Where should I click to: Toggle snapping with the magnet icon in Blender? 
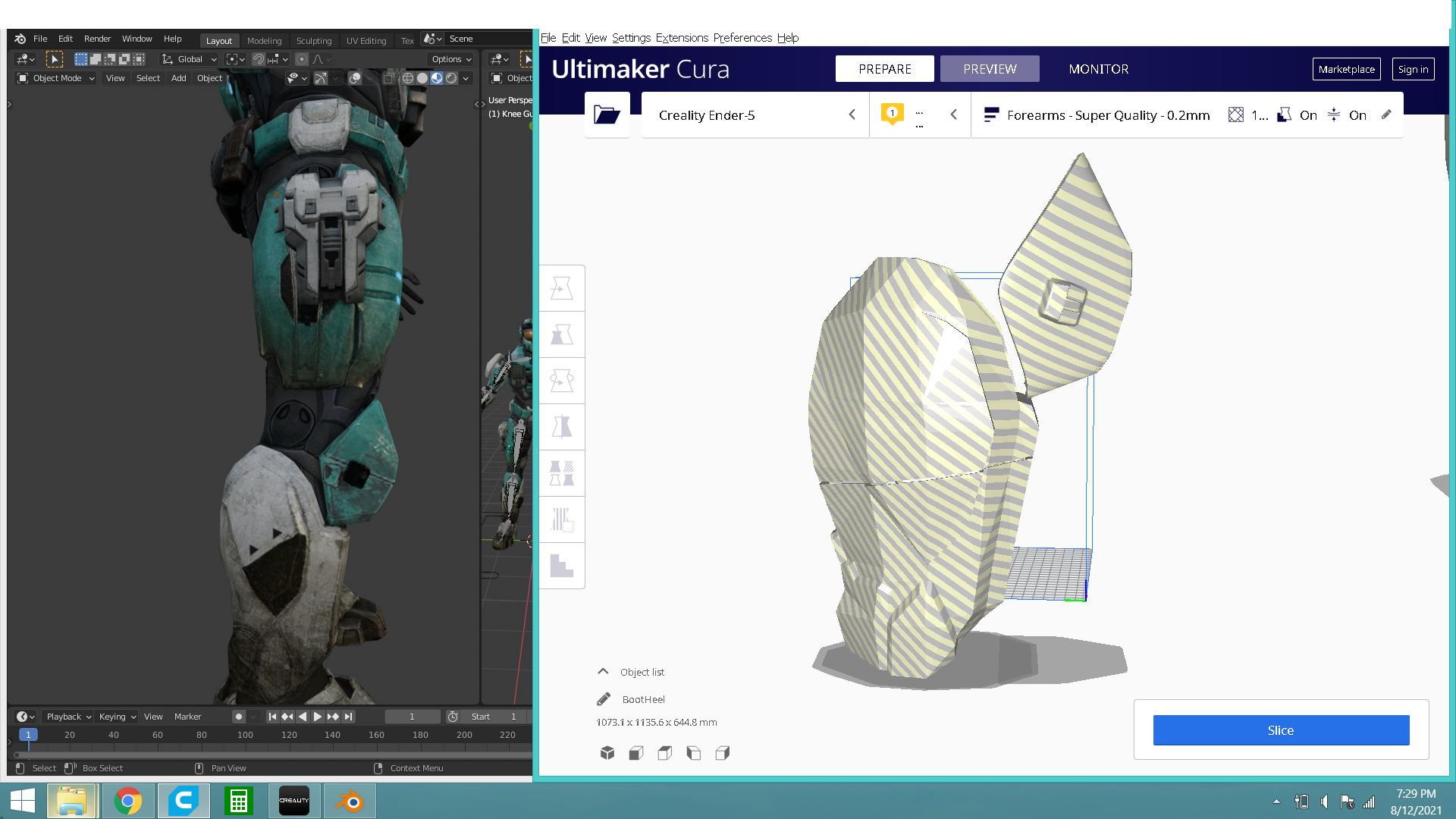click(x=259, y=59)
